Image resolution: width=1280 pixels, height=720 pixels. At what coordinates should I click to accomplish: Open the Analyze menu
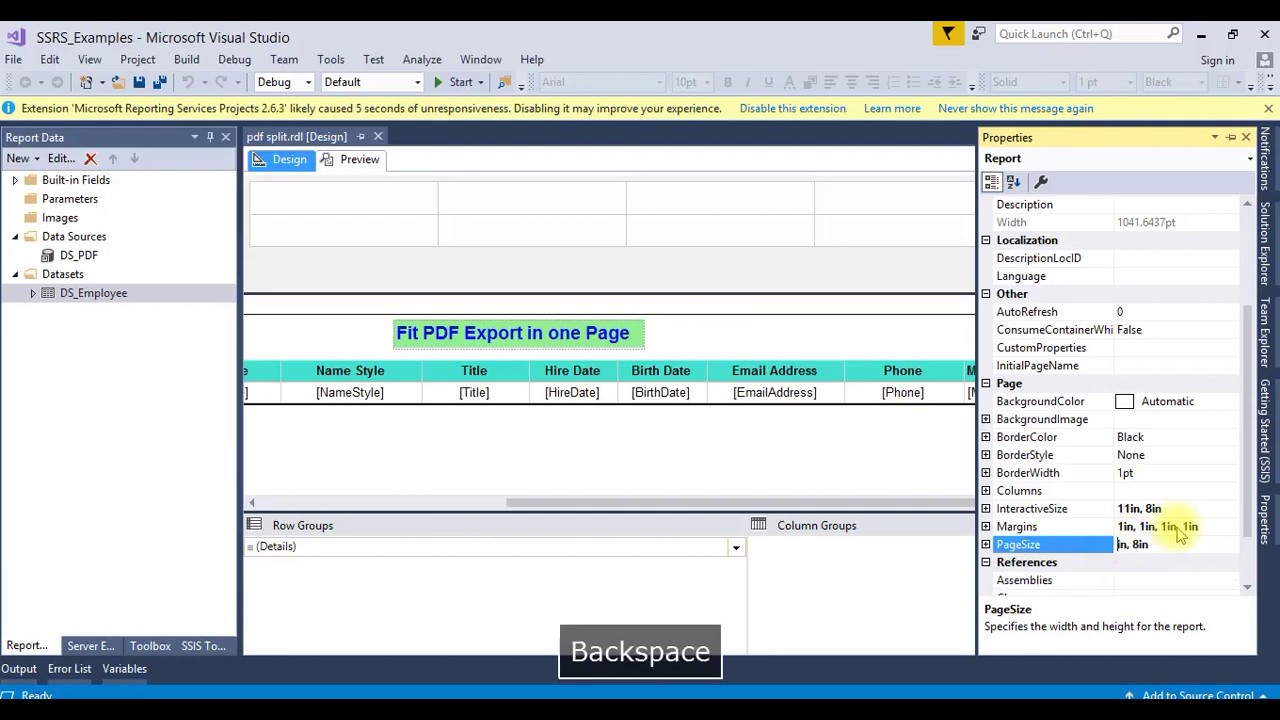(422, 60)
